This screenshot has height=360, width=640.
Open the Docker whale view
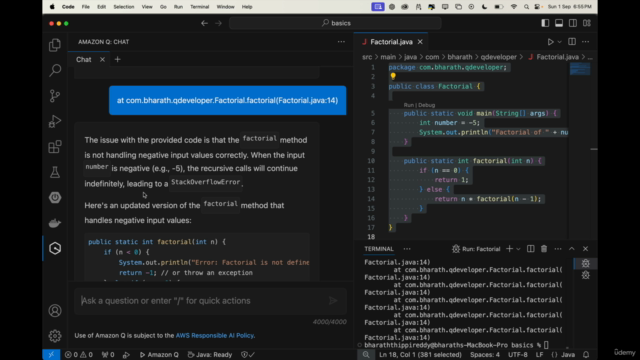[55, 223]
